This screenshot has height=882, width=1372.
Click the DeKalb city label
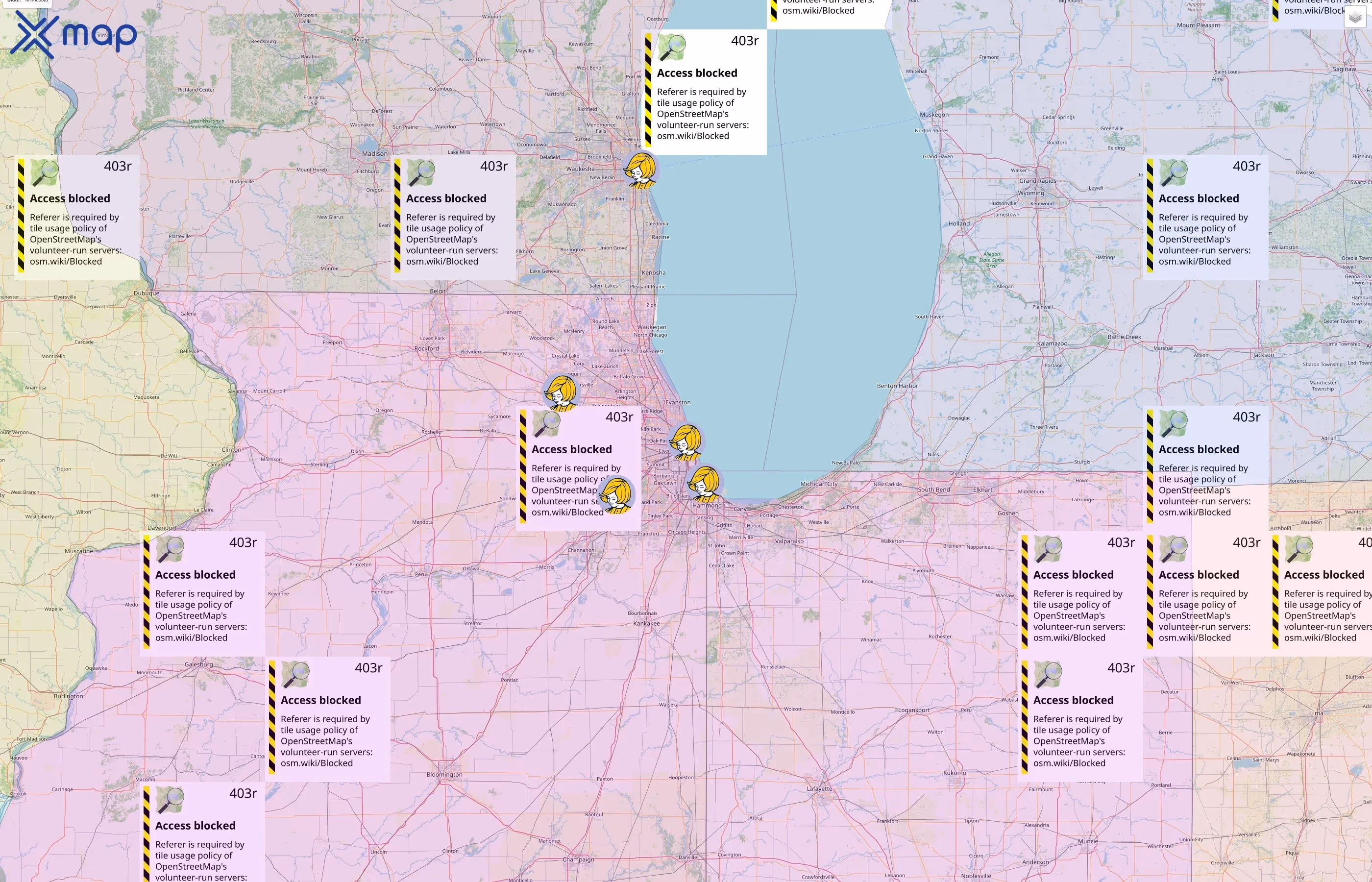488,431
